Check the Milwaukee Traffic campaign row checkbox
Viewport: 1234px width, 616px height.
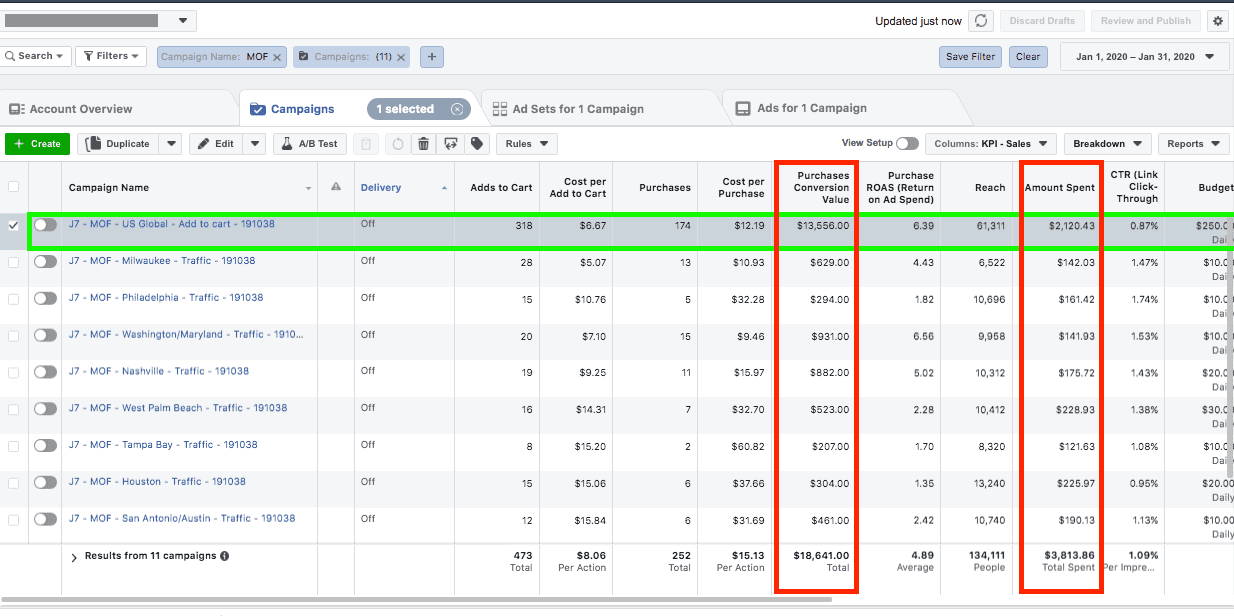[13, 262]
